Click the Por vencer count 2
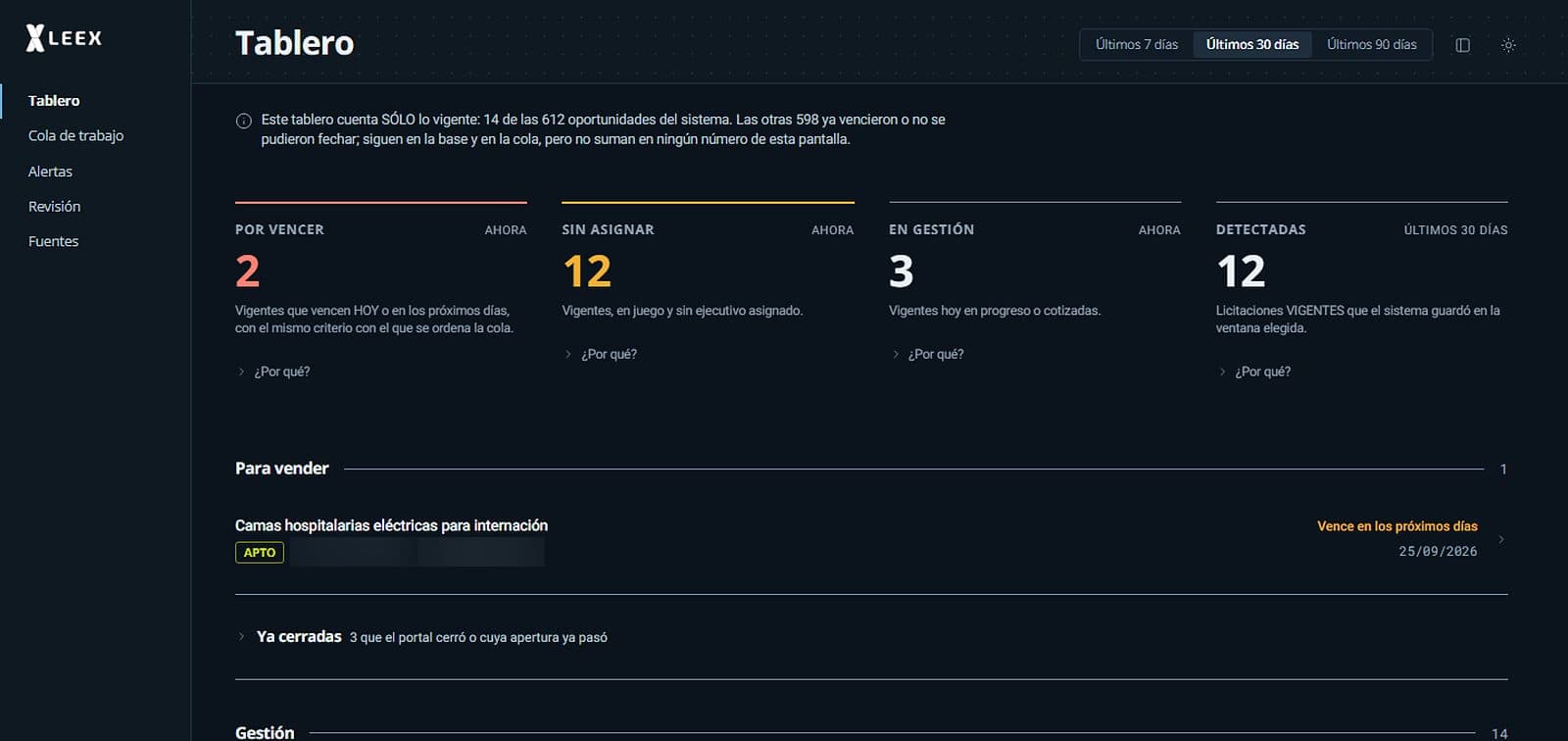 tap(248, 272)
